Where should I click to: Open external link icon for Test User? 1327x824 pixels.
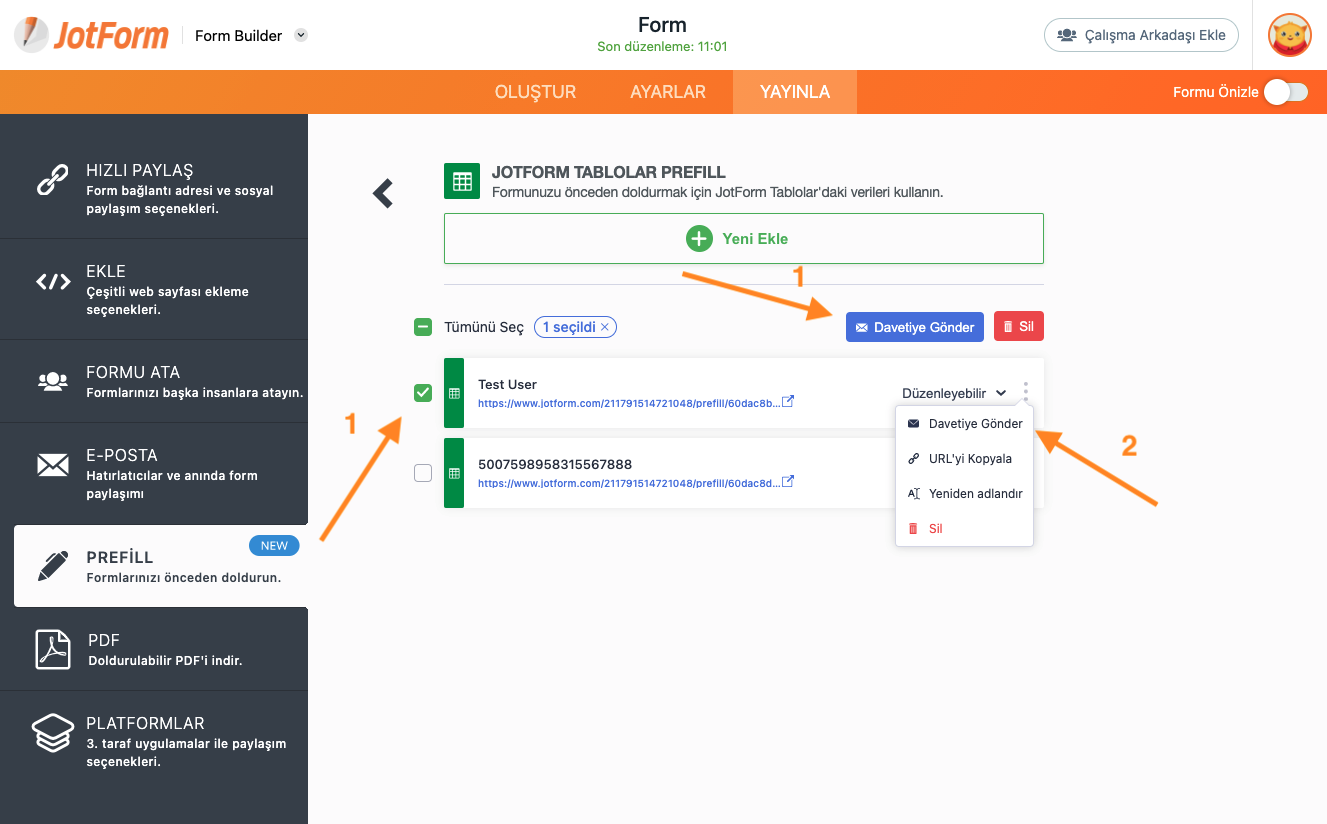(x=788, y=402)
